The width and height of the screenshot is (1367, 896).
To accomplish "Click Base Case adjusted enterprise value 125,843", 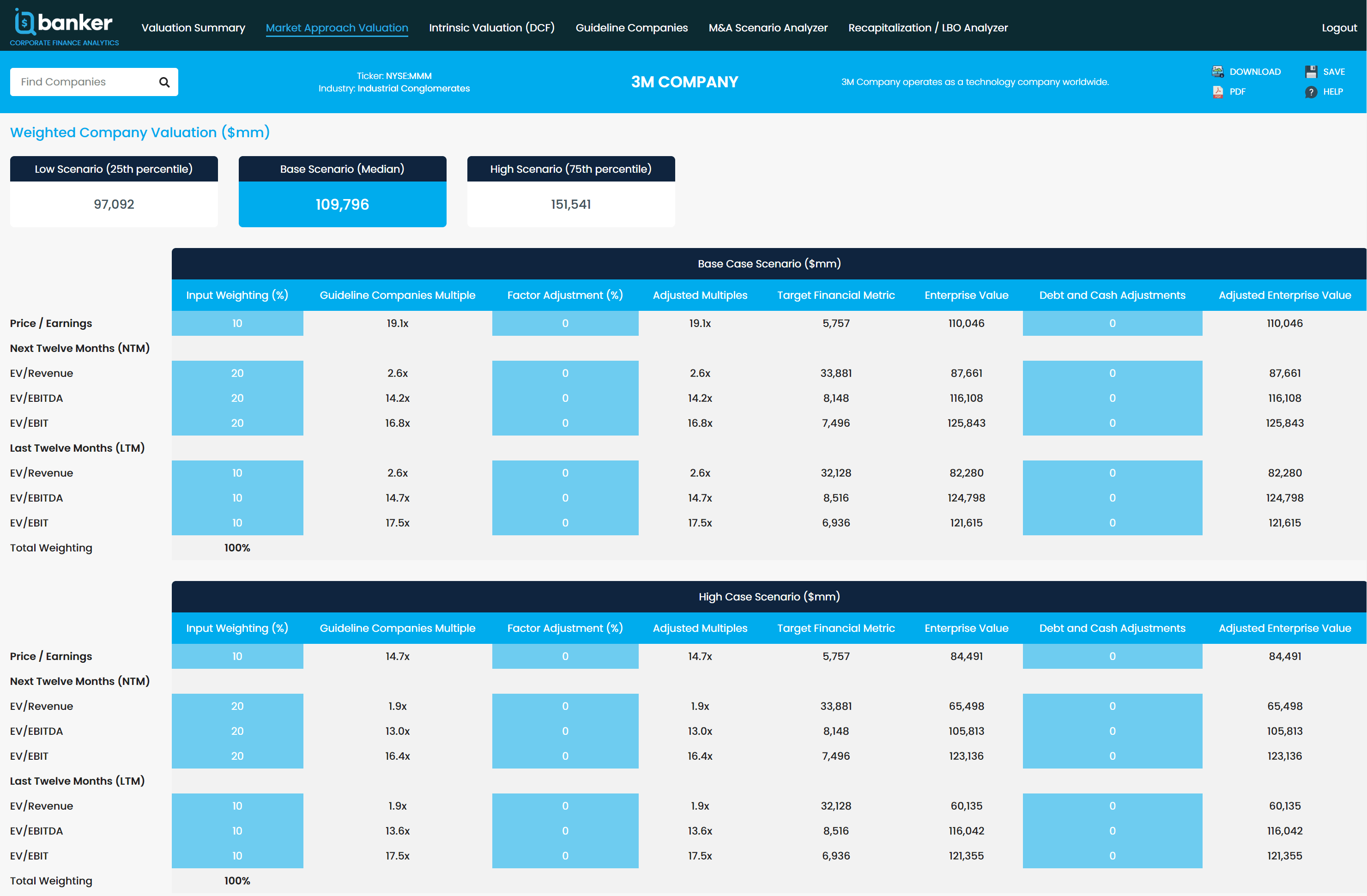I will point(1285,424).
